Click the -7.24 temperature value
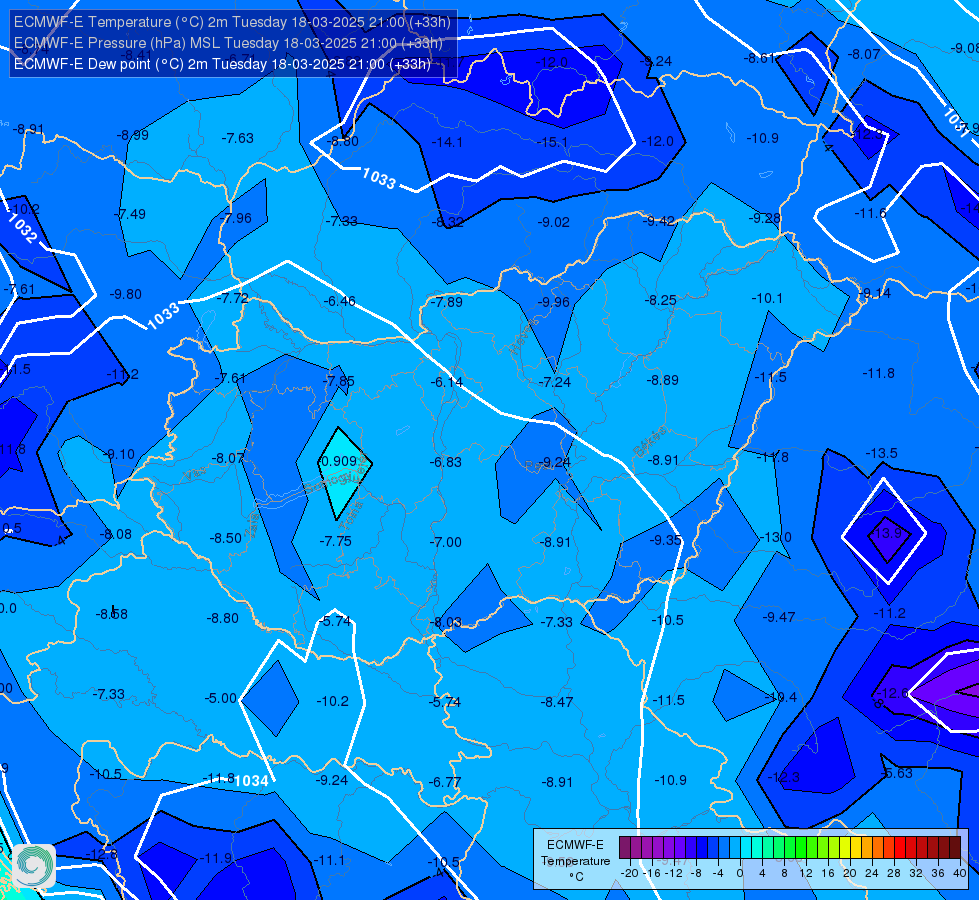 click(554, 382)
